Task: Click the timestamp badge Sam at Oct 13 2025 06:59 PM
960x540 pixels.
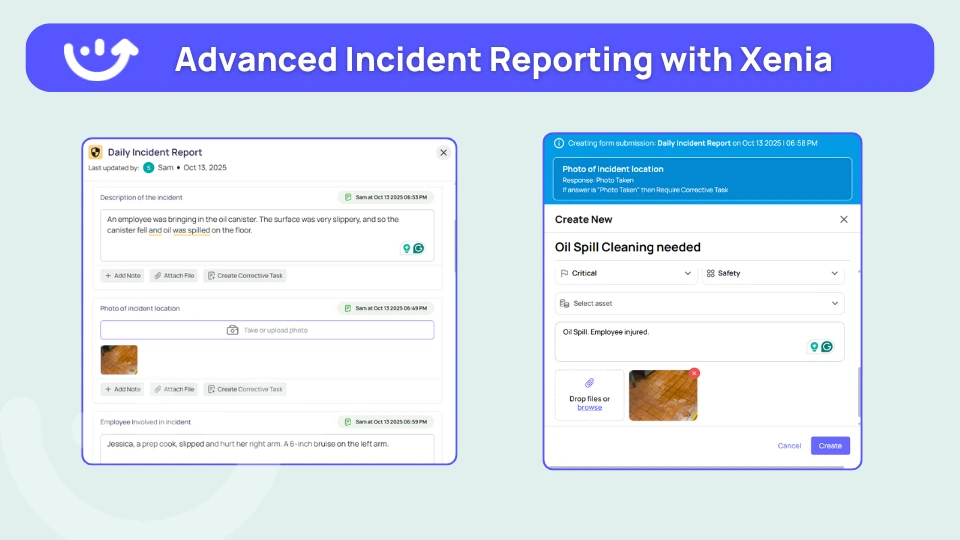Action: tap(386, 422)
